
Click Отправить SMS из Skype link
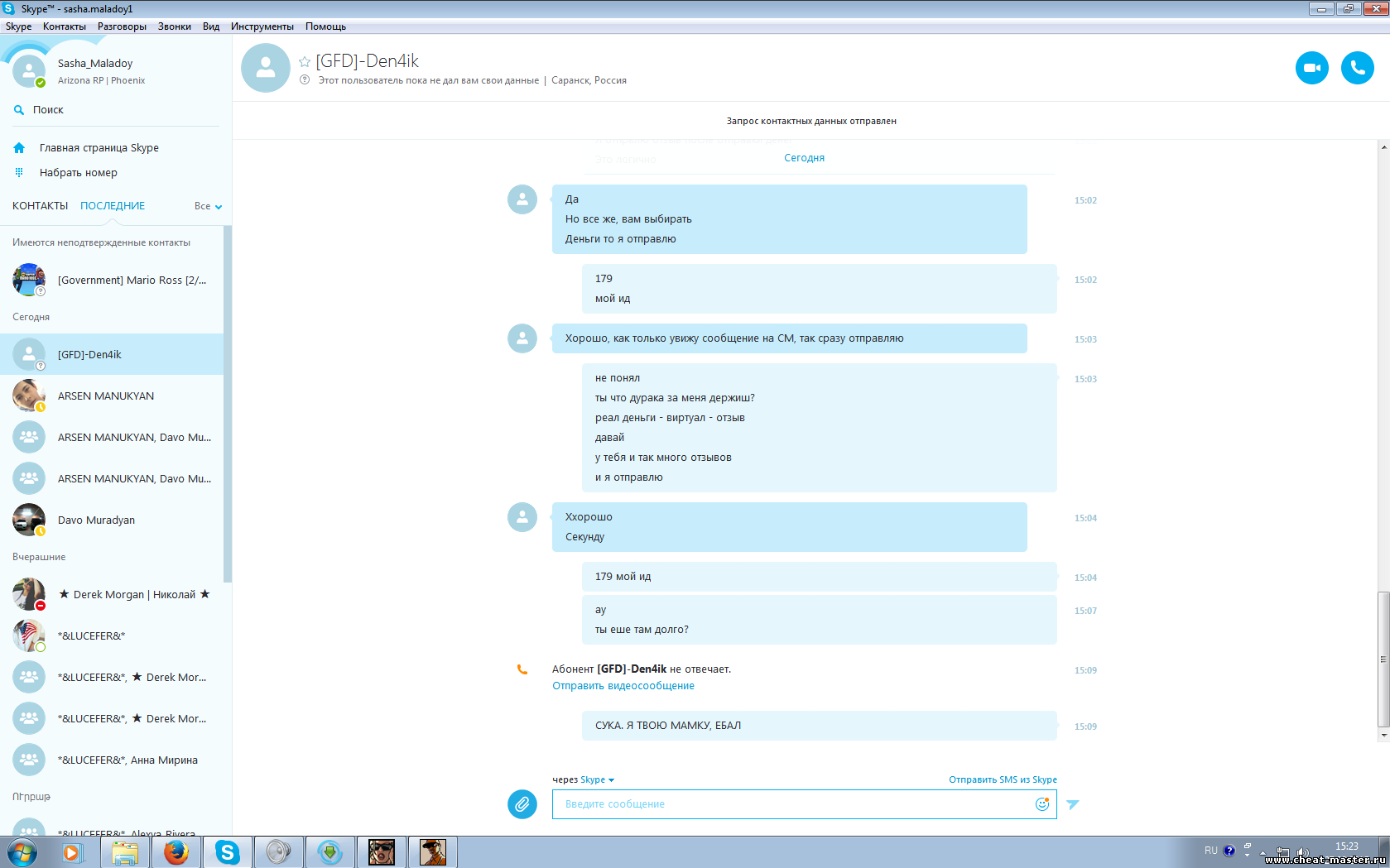pyautogui.click(x=1003, y=779)
